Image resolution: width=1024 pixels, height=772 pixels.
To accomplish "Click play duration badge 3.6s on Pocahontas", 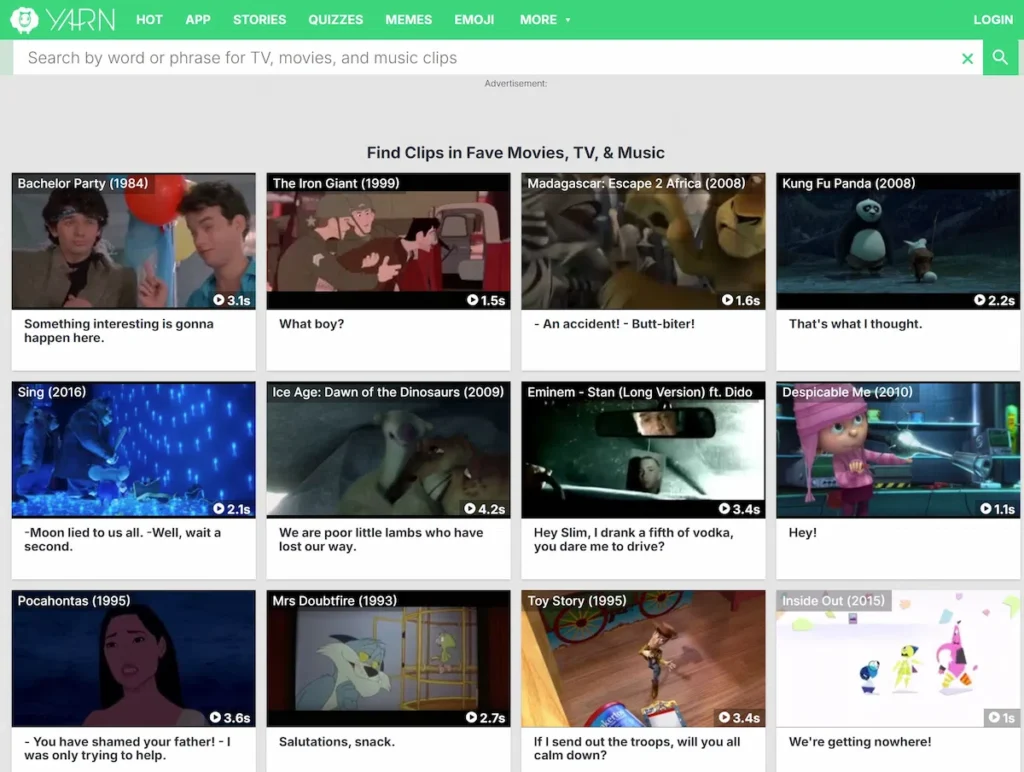I will (231, 718).
